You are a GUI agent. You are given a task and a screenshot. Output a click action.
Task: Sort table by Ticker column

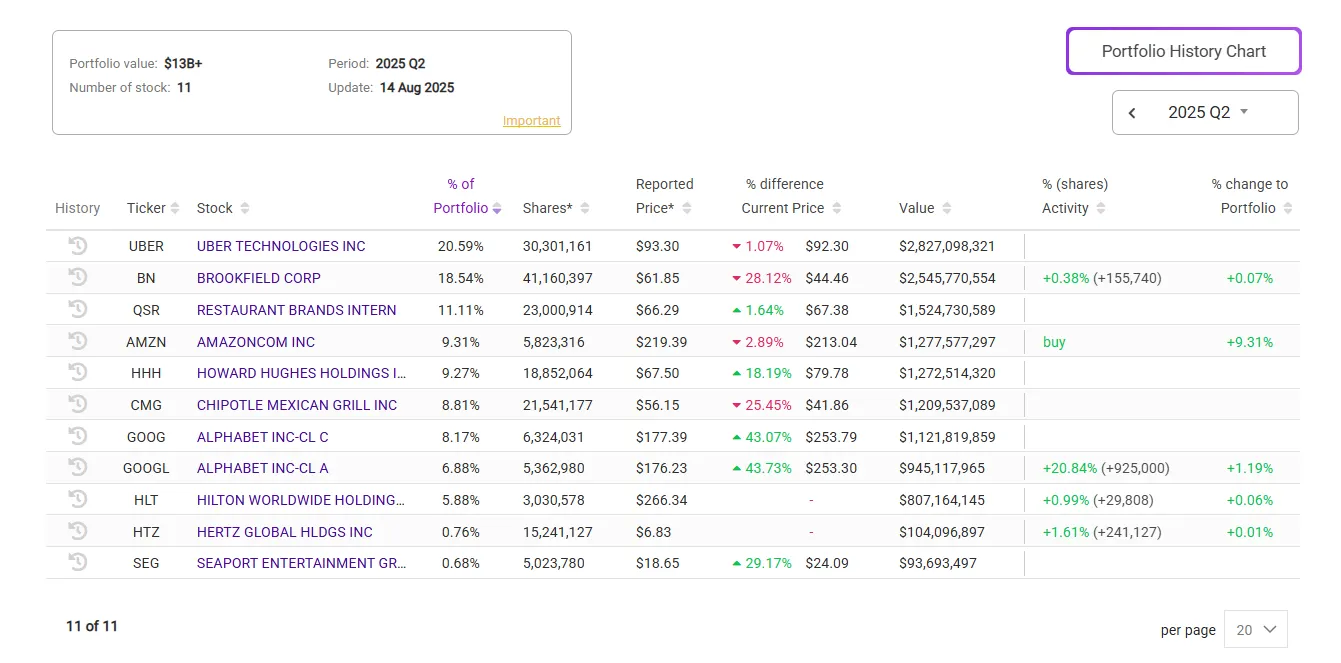[153, 208]
